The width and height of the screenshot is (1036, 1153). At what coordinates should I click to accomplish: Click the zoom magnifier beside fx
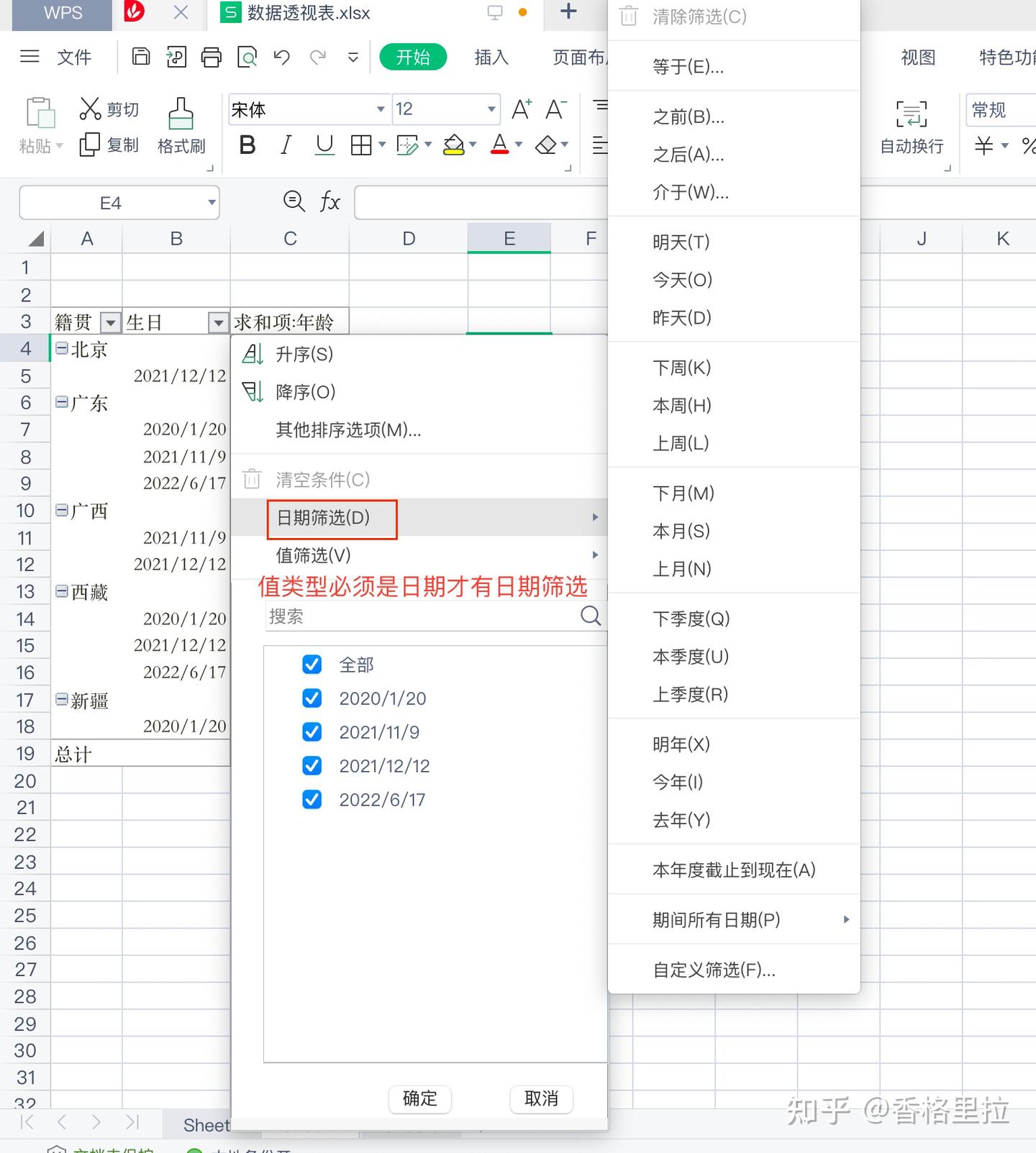(294, 201)
